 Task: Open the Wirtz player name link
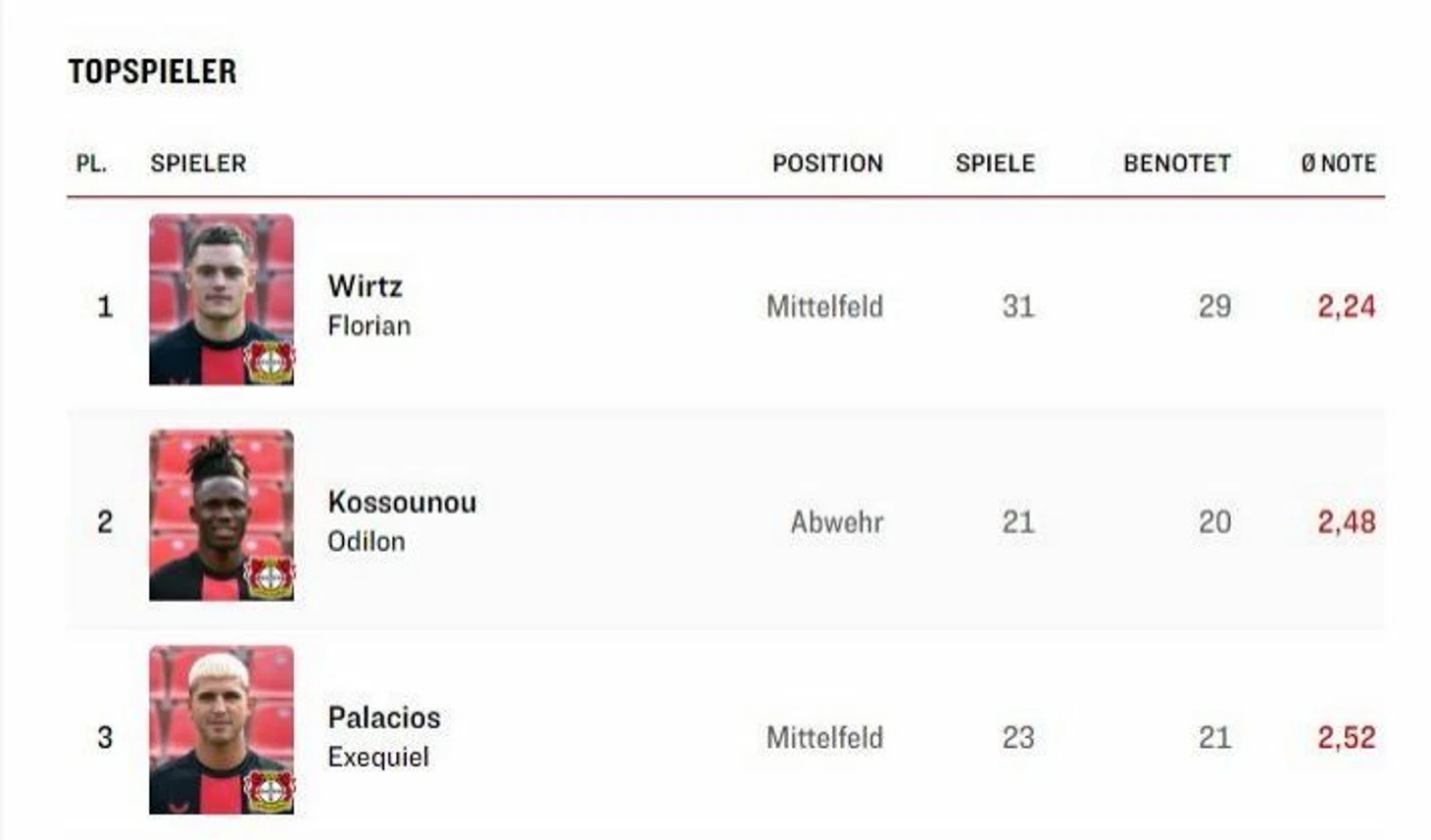(x=365, y=286)
